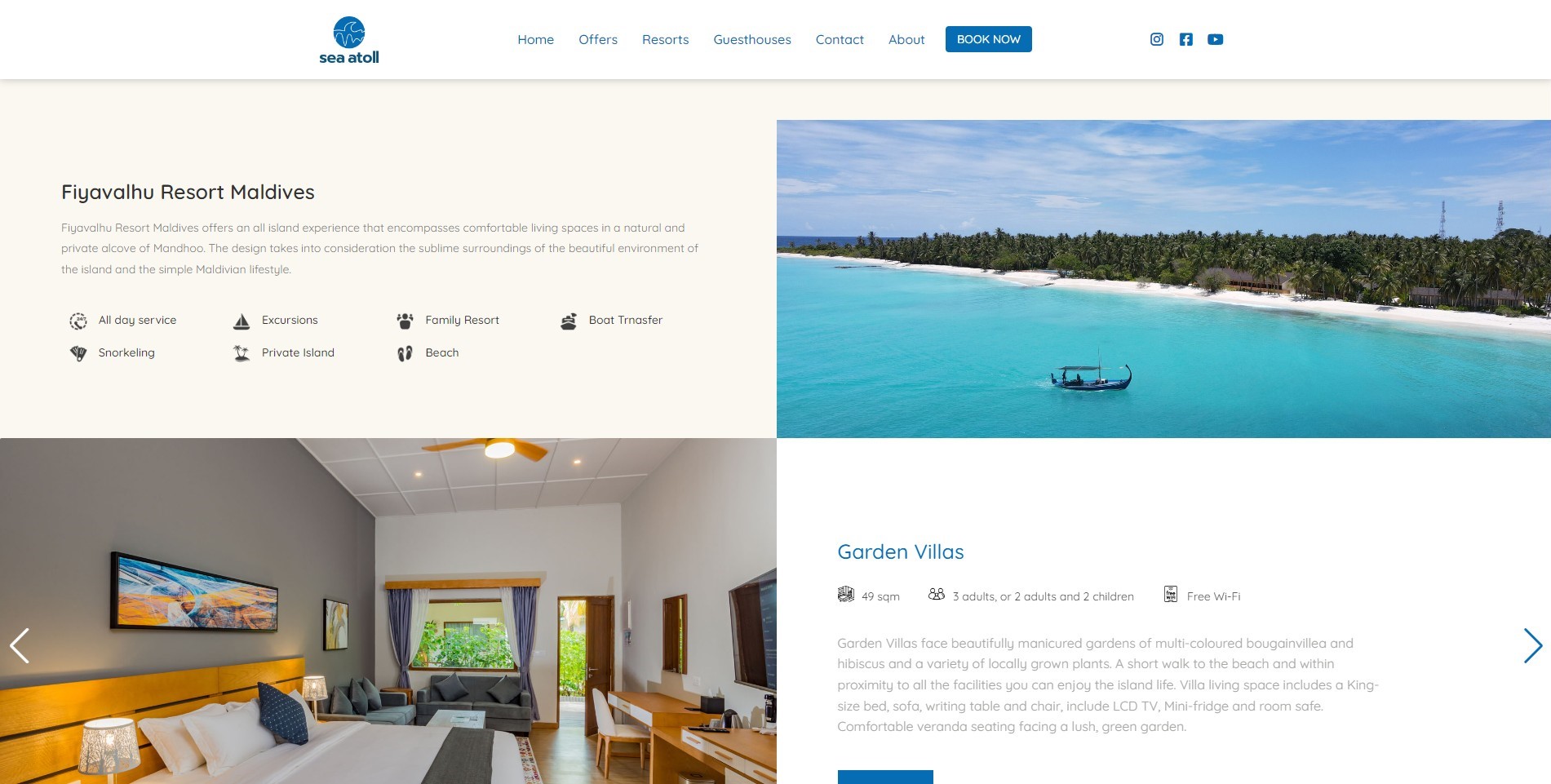Image resolution: width=1551 pixels, height=784 pixels.
Task: Click the island beach aerial photo
Action: click(1163, 279)
